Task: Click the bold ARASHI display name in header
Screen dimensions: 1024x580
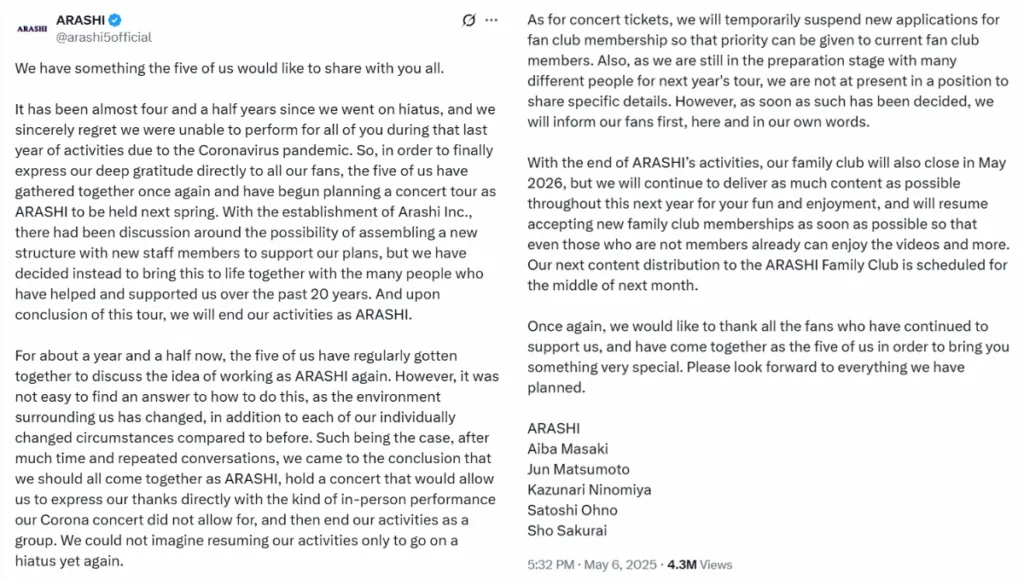Action: tap(81, 20)
